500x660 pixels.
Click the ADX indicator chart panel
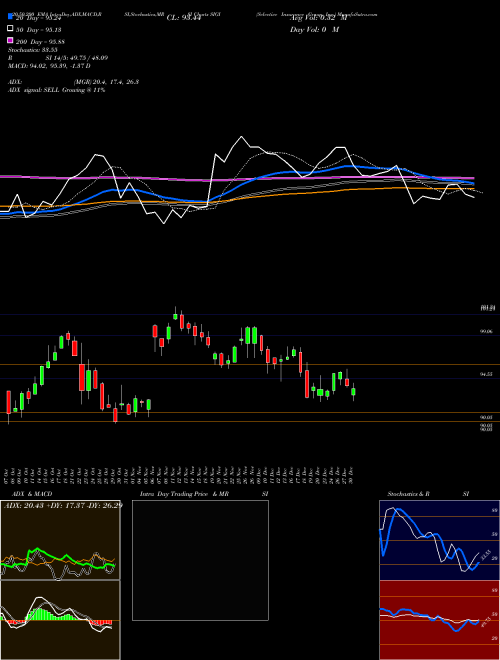pyautogui.click(x=60, y=540)
